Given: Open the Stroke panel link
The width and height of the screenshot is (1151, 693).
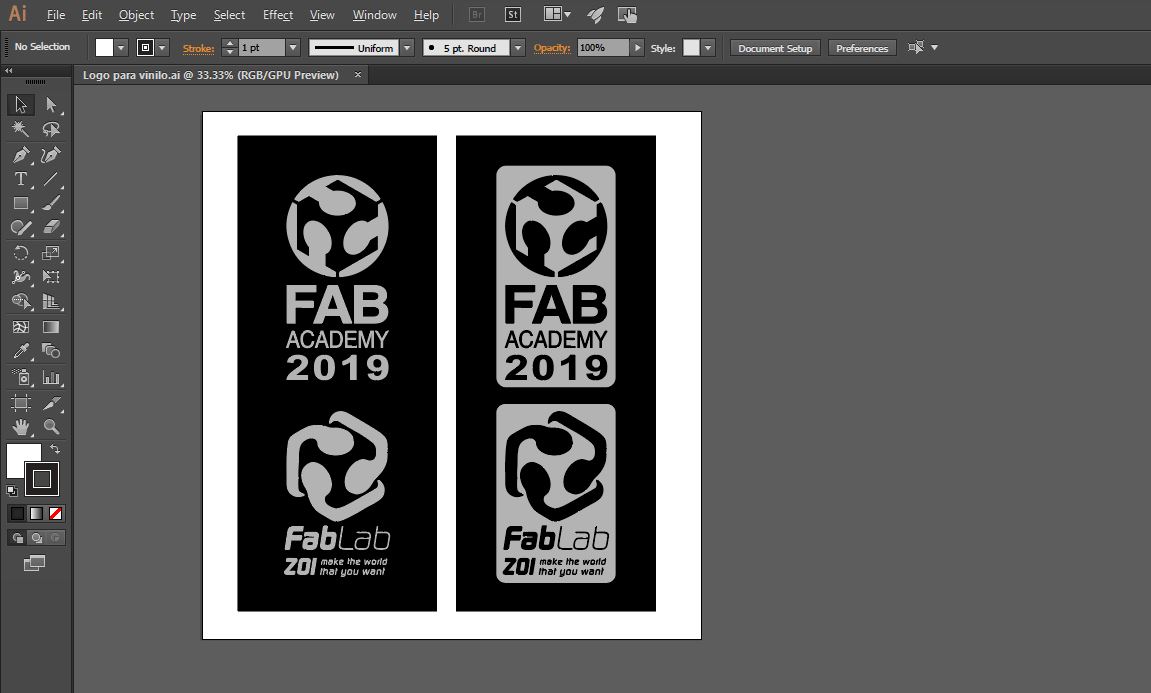Looking at the screenshot, I should click(198, 48).
